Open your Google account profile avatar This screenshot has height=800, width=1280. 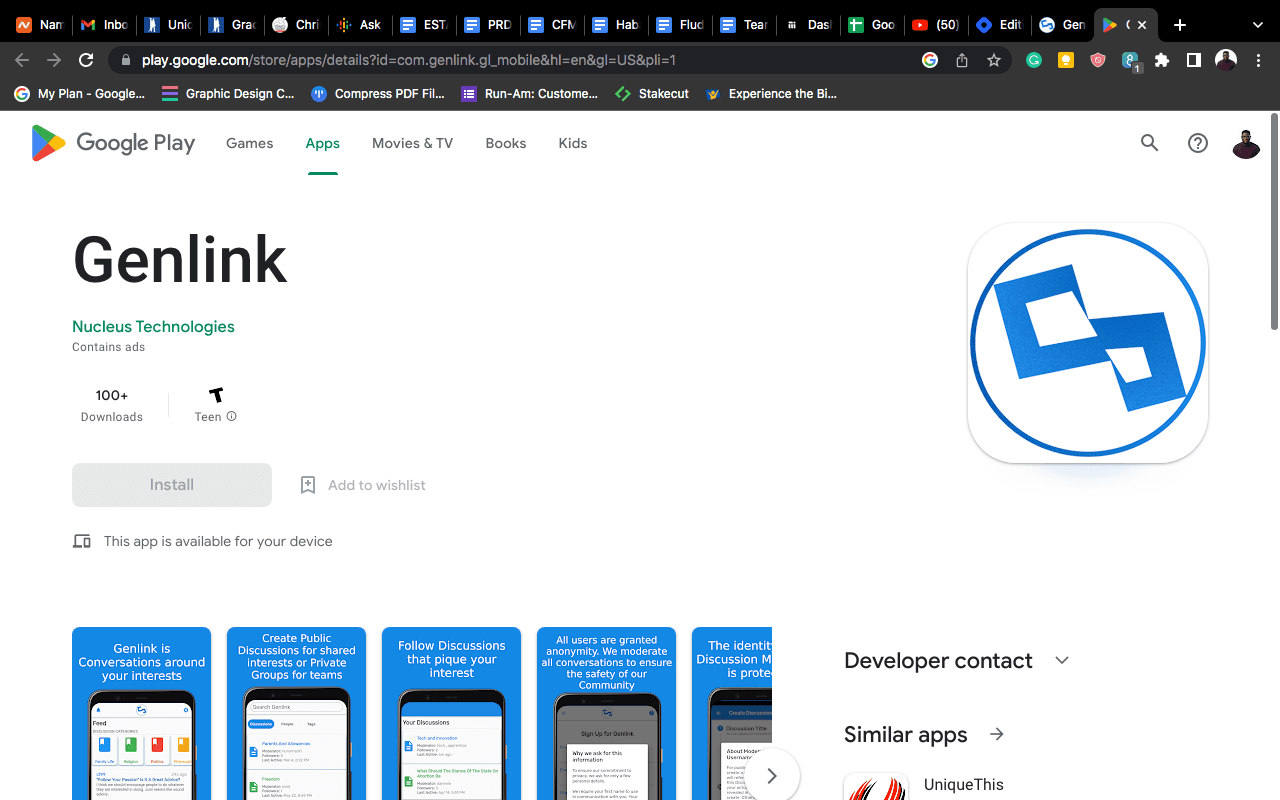(1245, 143)
